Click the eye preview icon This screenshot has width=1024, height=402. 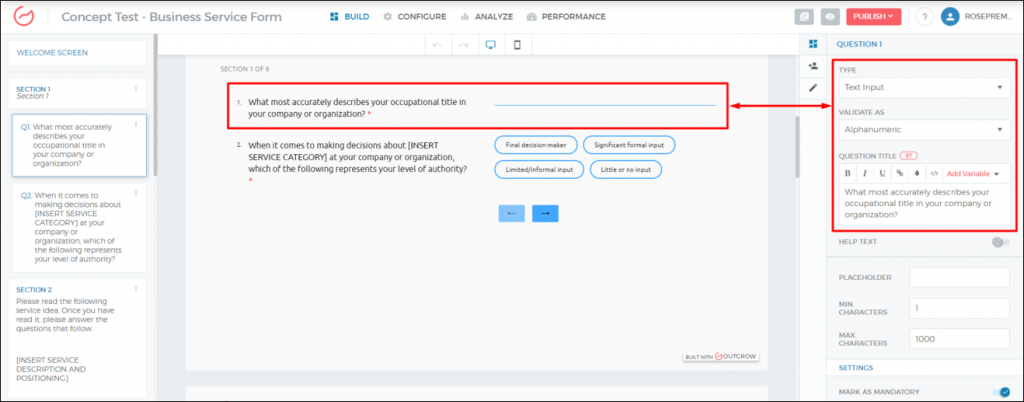(830, 17)
